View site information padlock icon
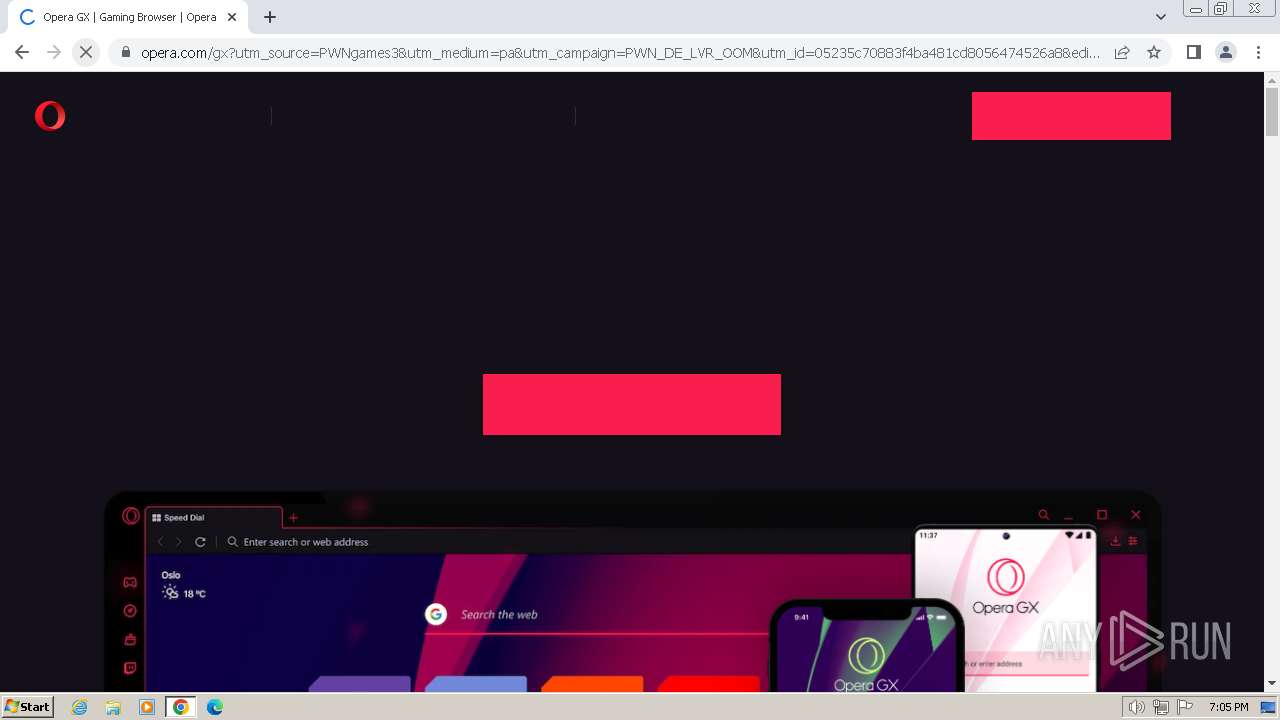 click(x=126, y=52)
